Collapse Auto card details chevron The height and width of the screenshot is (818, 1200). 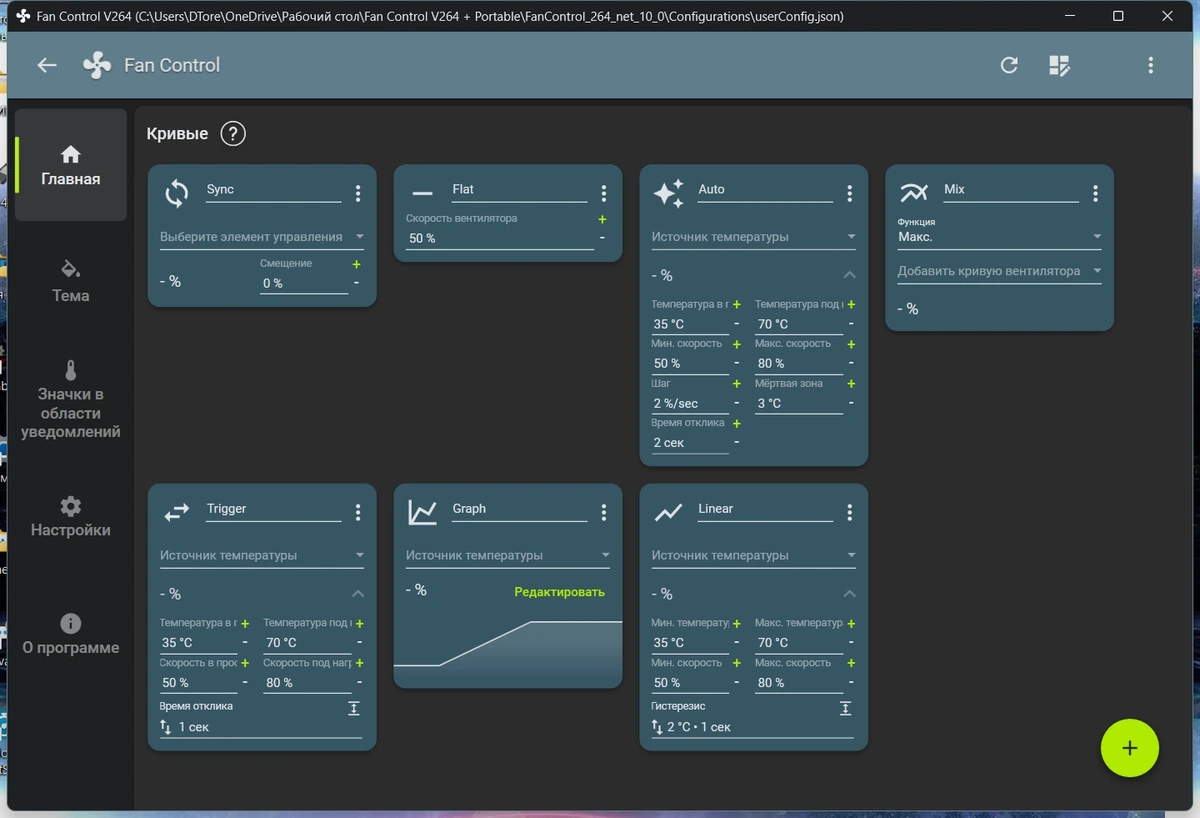click(849, 275)
